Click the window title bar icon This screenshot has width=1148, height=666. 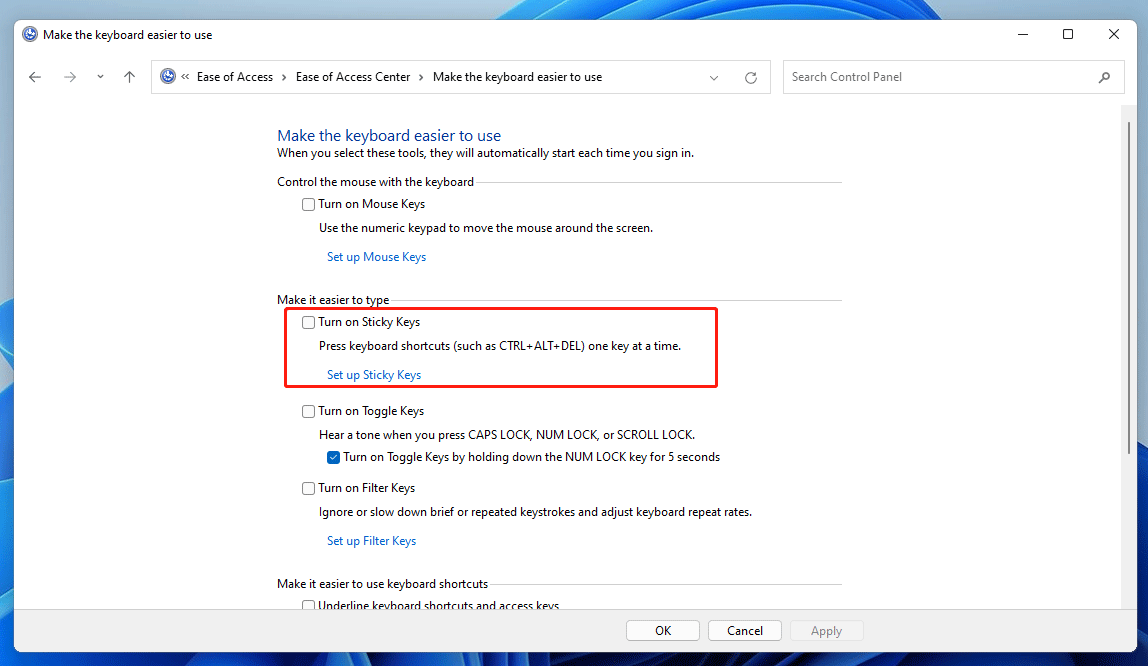click(29, 34)
